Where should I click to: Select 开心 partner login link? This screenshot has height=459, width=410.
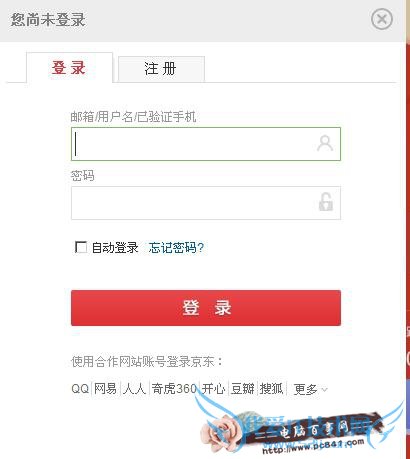point(213,389)
